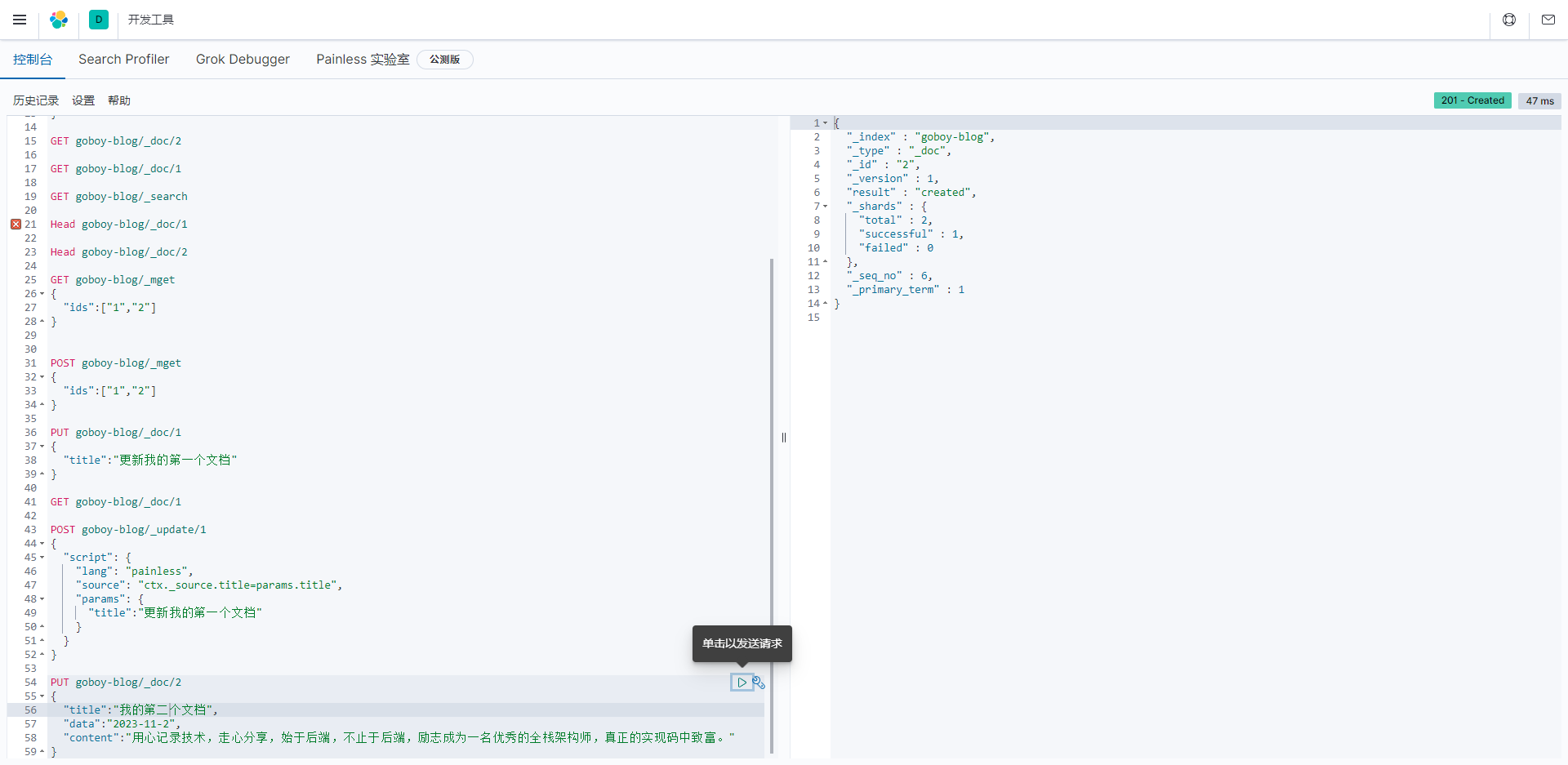Click the "_version" : 1 response line
This screenshot has width=1568, height=765.
coord(893,179)
